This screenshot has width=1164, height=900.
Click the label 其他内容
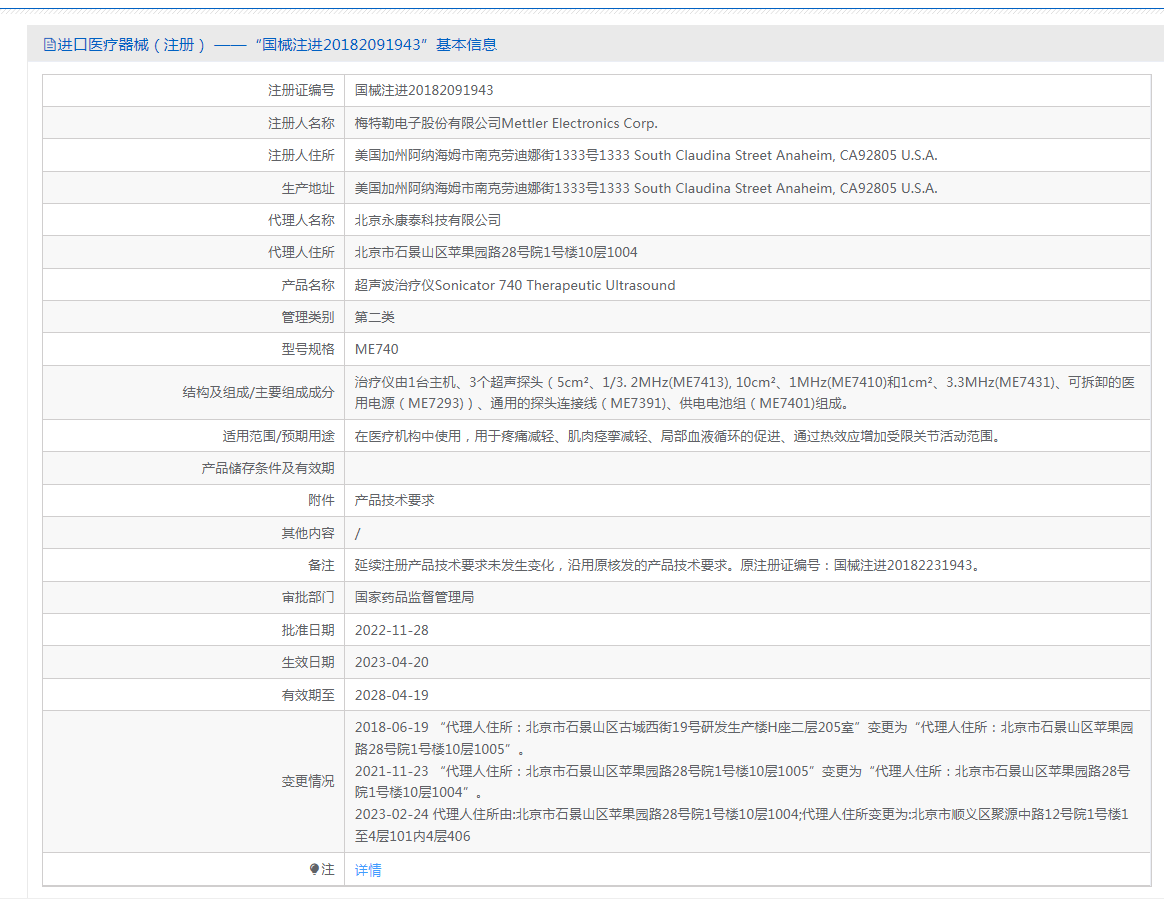point(308,533)
